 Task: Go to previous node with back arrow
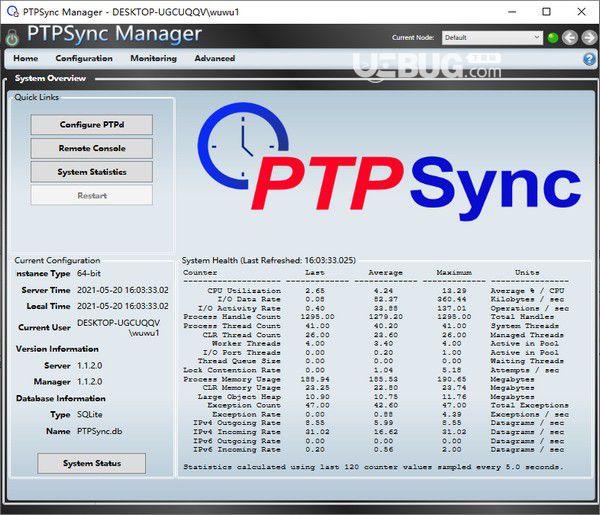pos(570,37)
